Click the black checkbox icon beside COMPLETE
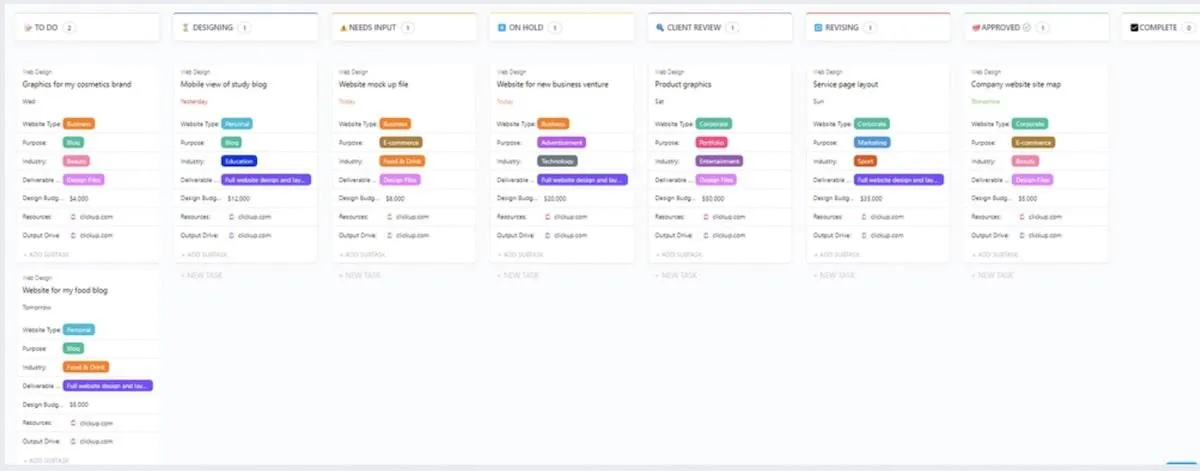1200x471 pixels. (1134, 28)
